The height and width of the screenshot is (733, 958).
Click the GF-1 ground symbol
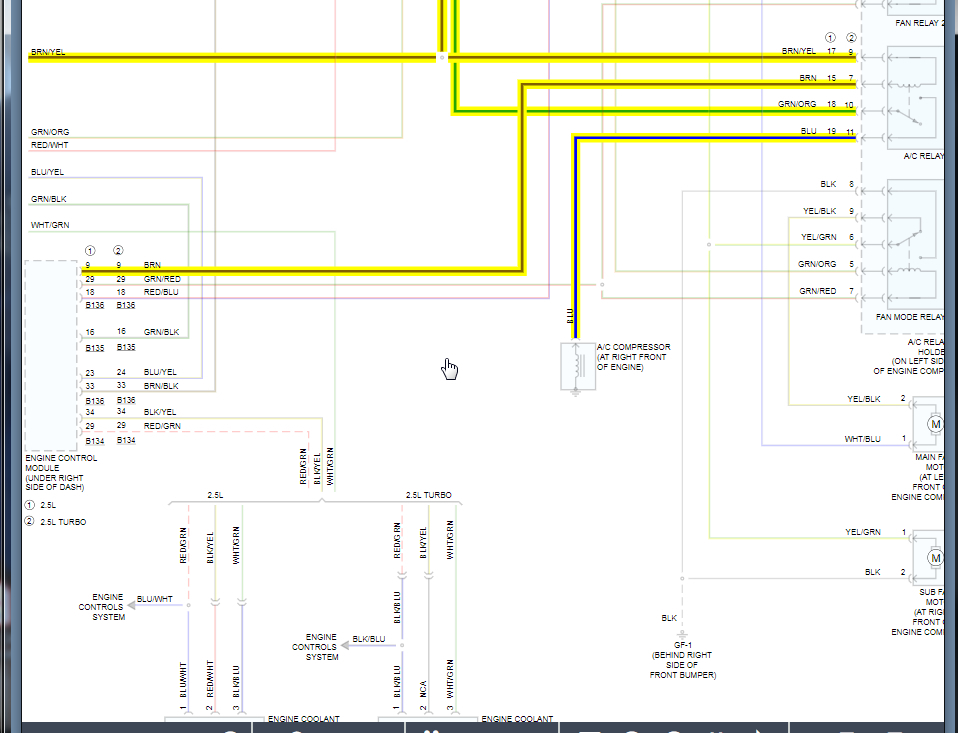682,635
